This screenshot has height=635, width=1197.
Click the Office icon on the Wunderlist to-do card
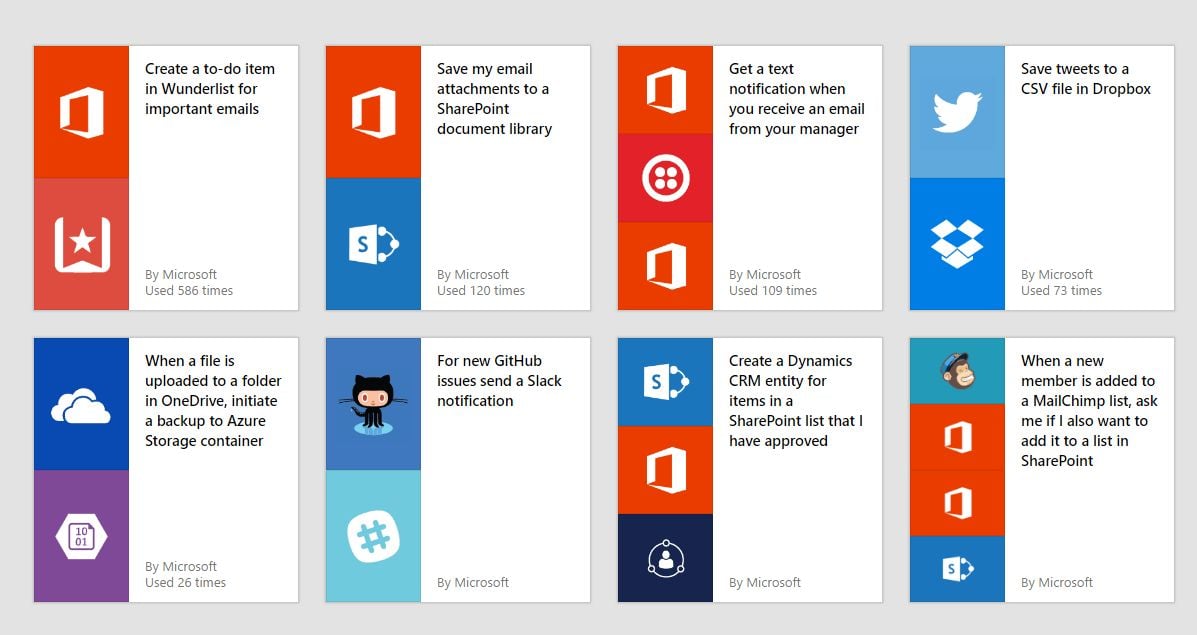tap(82, 112)
